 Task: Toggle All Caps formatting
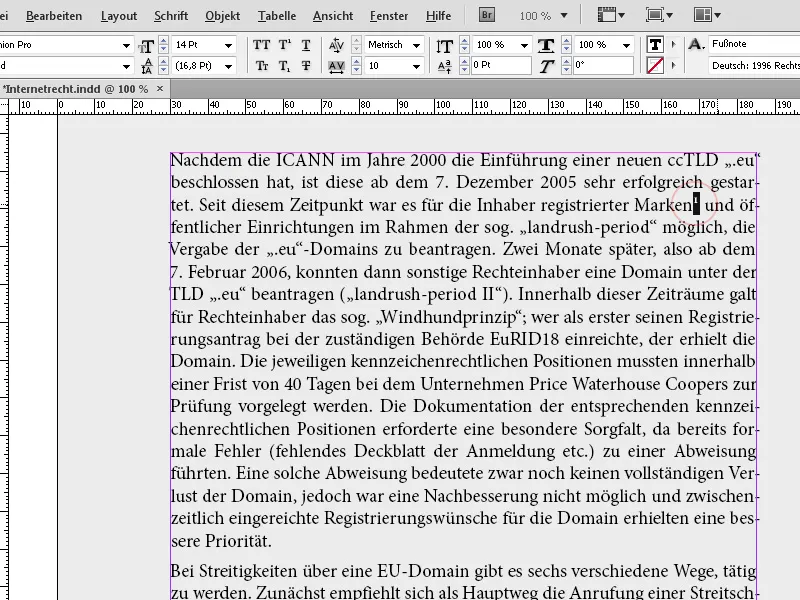pos(262,44)
